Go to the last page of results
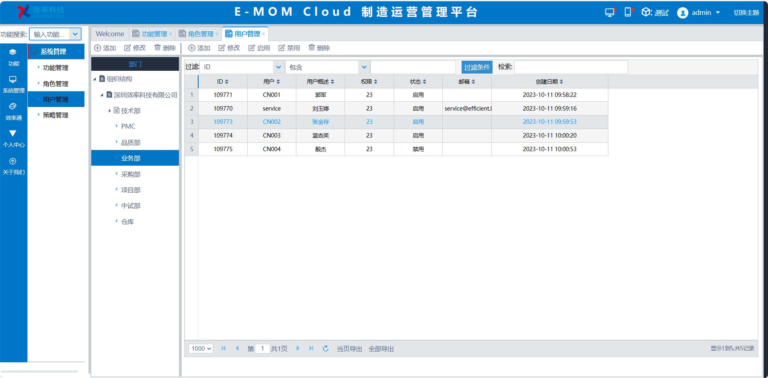 tap(311, 349)
